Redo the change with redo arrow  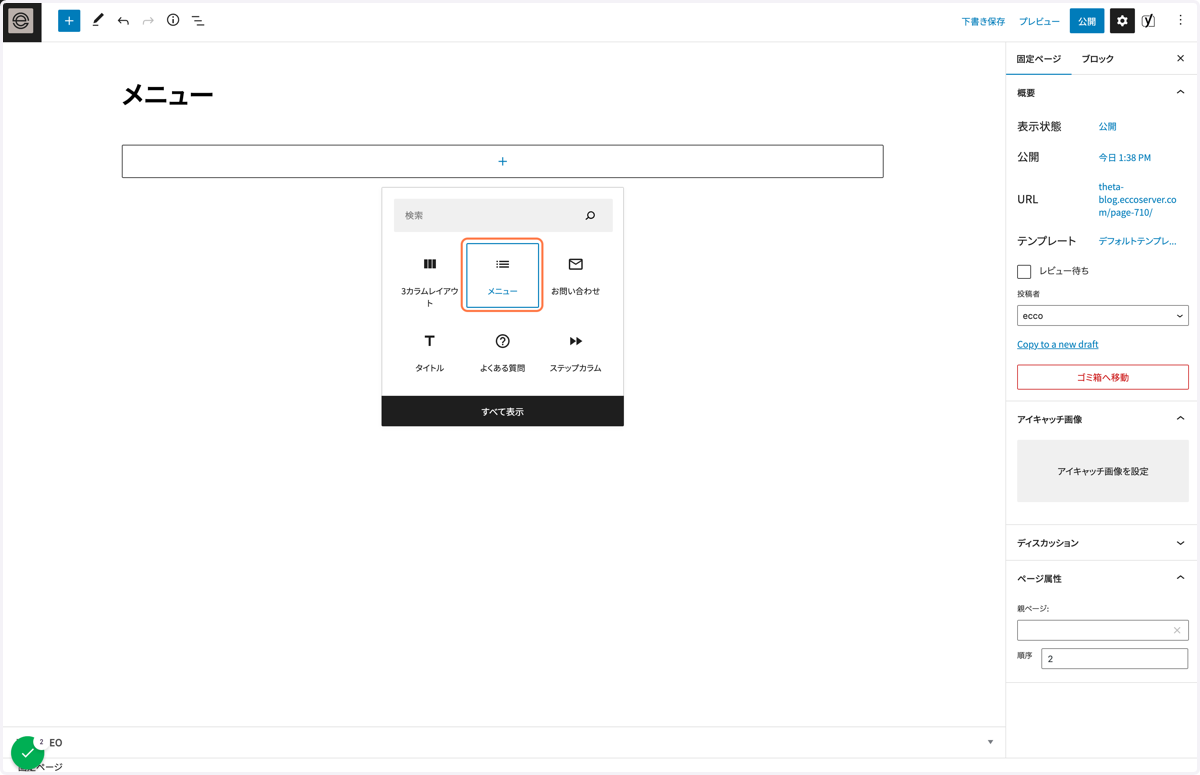click(x=148, y=21)
